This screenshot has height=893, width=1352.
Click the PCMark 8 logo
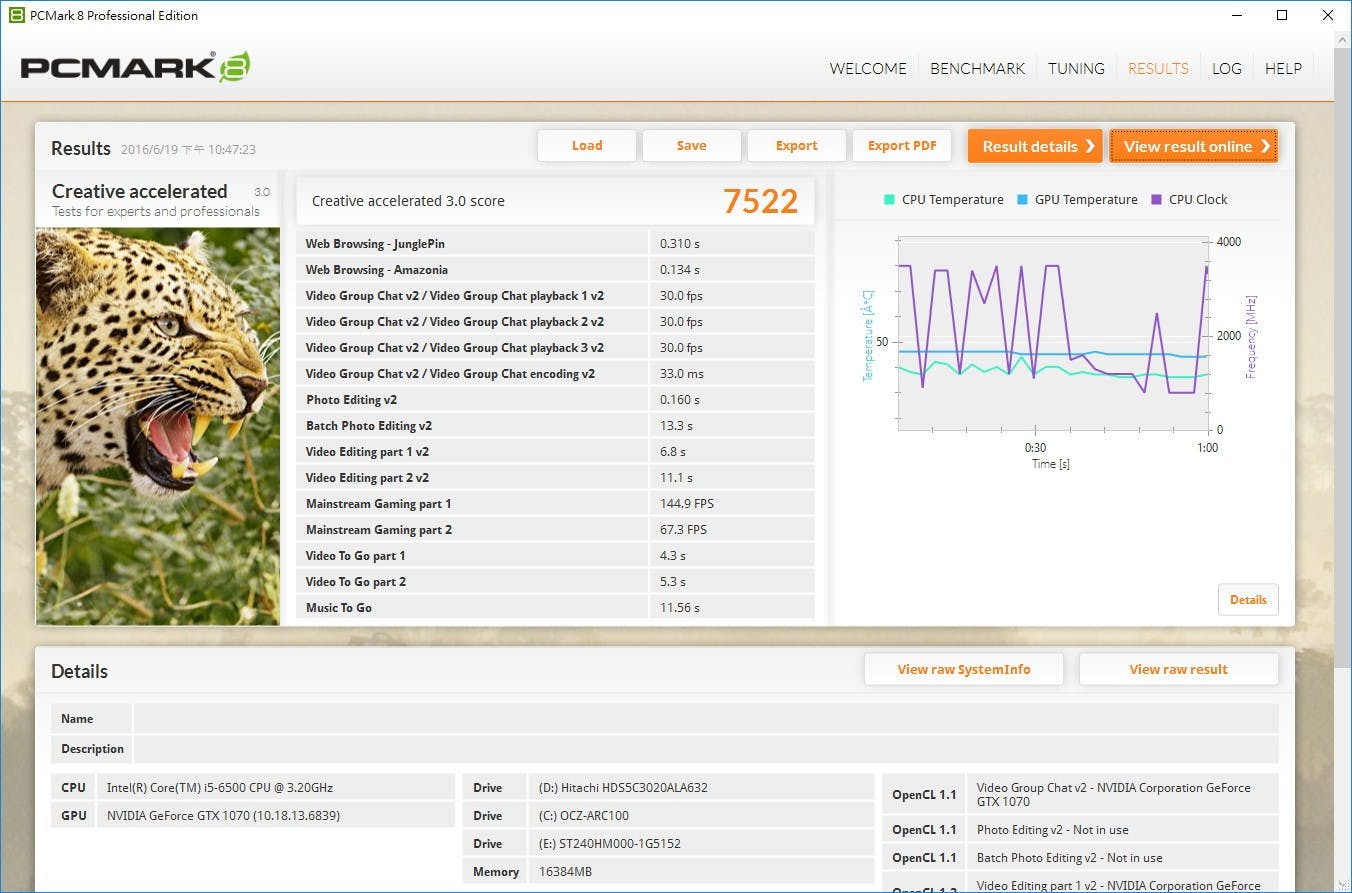point(135,67)
